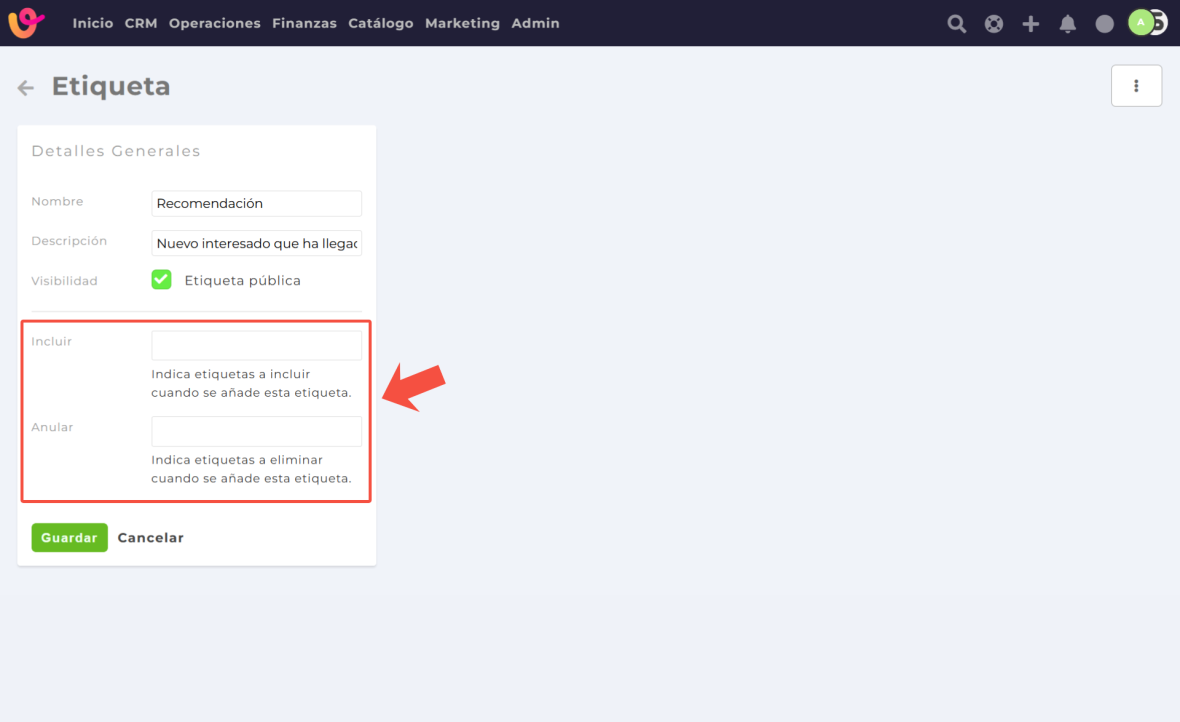The image size is (1180, 722).
Task: Focus the Incluir tags input field
Action: click(x=256, y=346)
